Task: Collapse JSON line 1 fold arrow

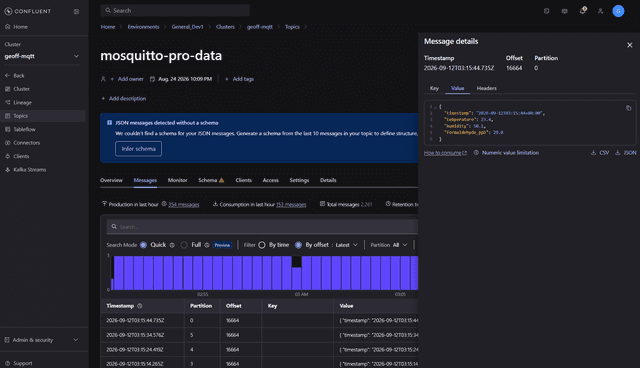Action: pos(435,107)
